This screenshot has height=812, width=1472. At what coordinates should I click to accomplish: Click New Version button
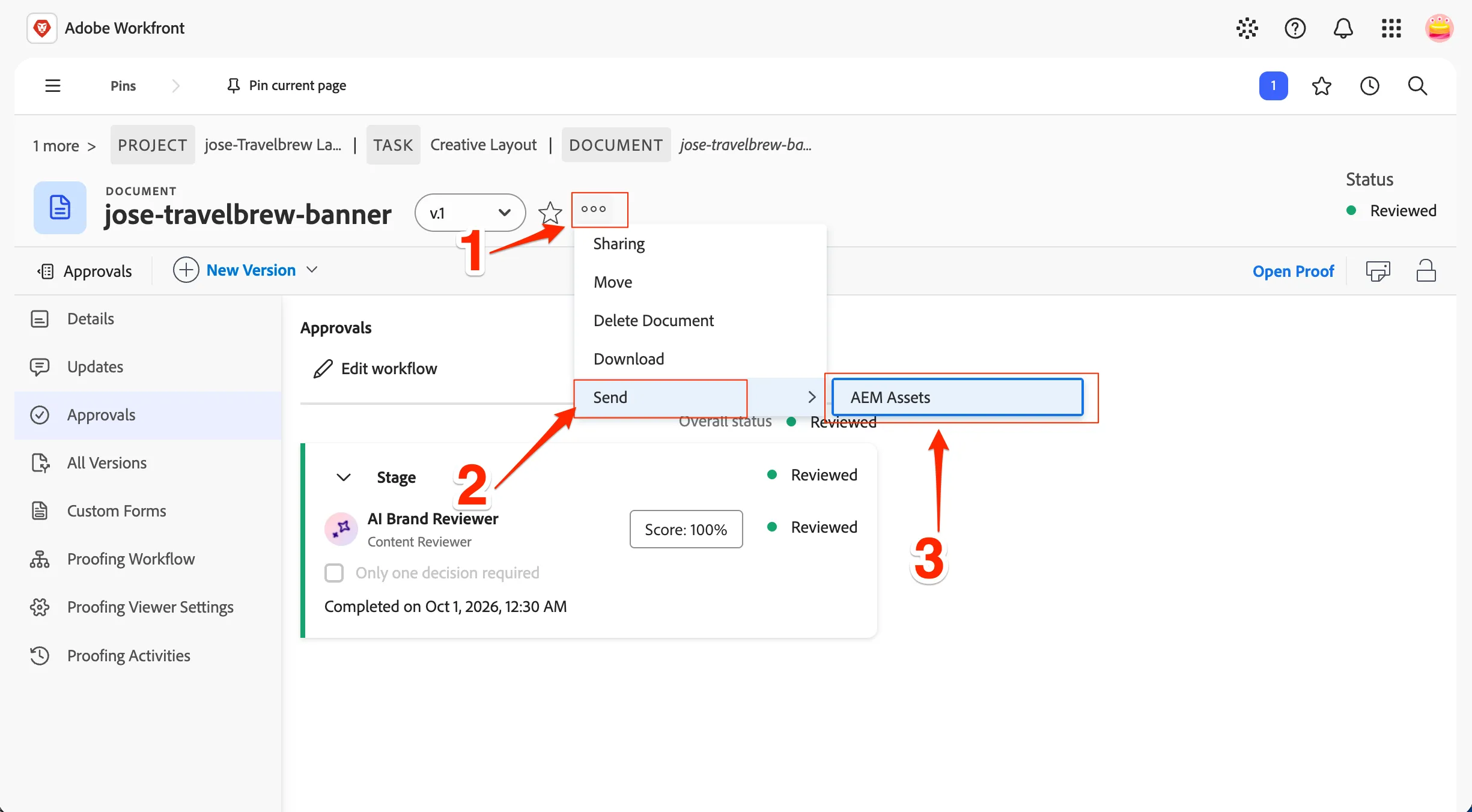(235, 270)
